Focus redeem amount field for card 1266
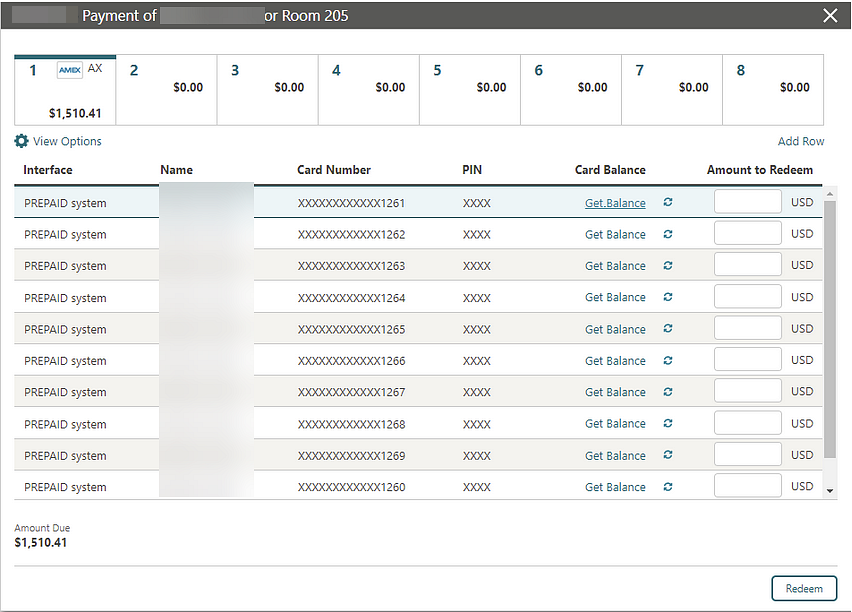 (748, 359)
